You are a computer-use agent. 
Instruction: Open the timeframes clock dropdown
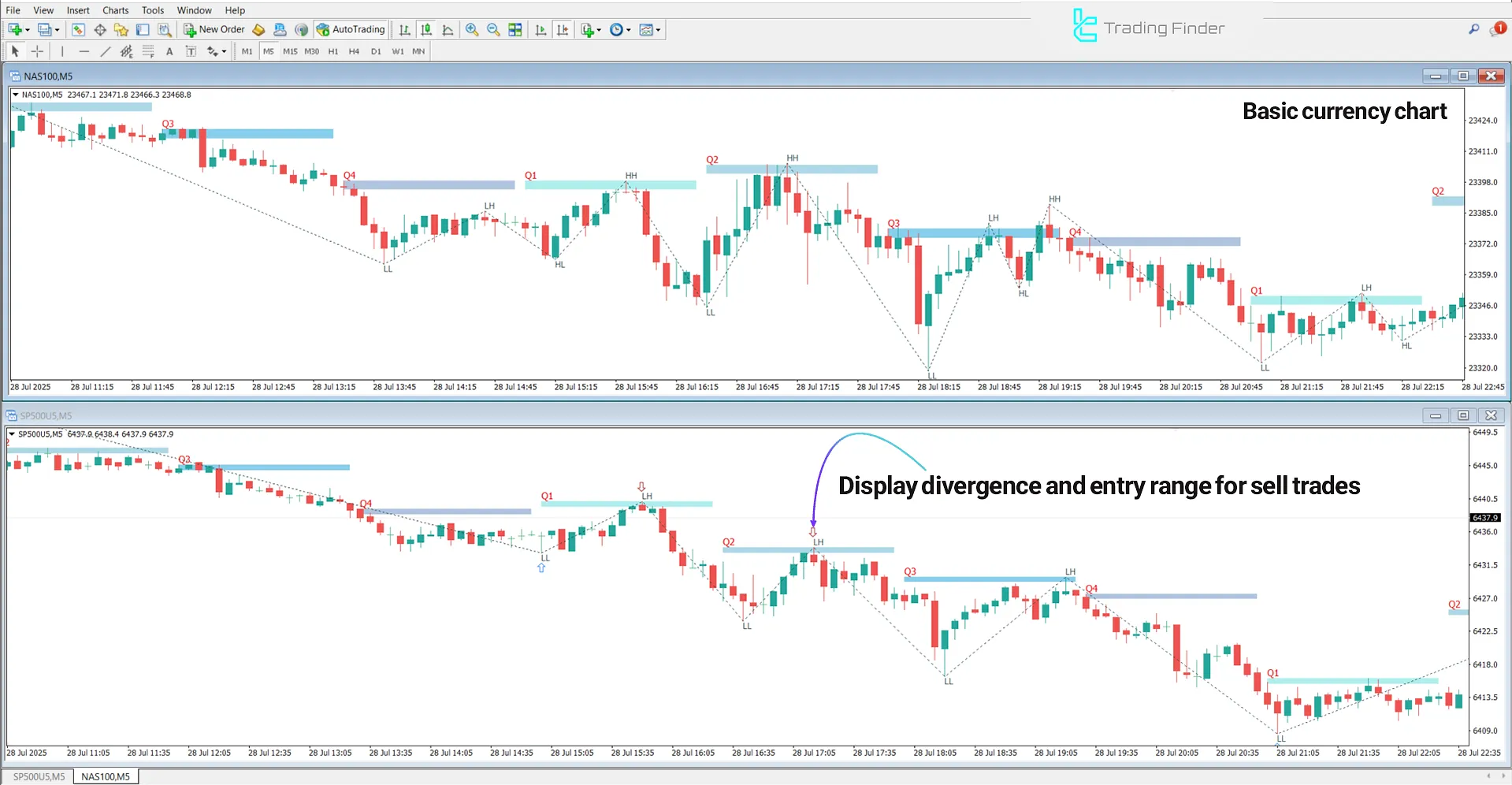click(x=620, y=29)
